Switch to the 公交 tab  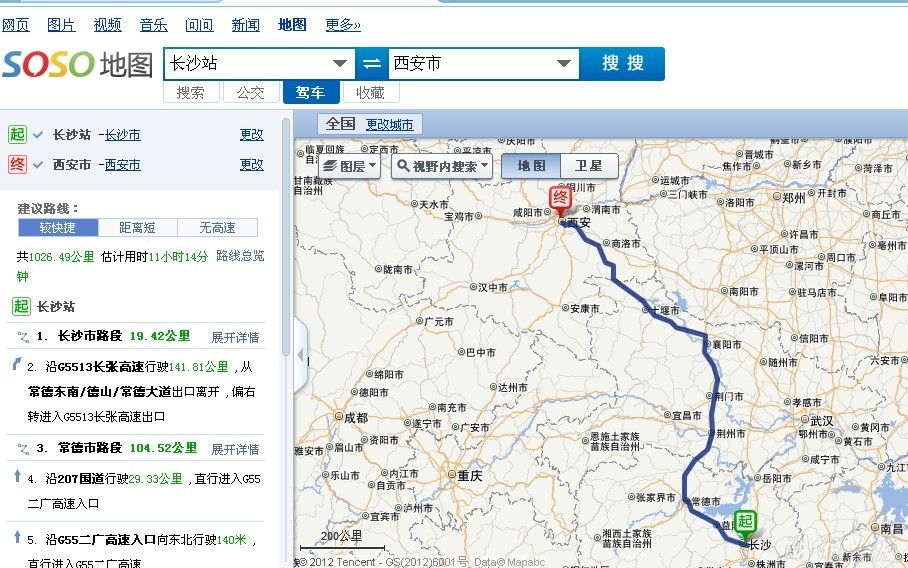[x=251, y=93]
